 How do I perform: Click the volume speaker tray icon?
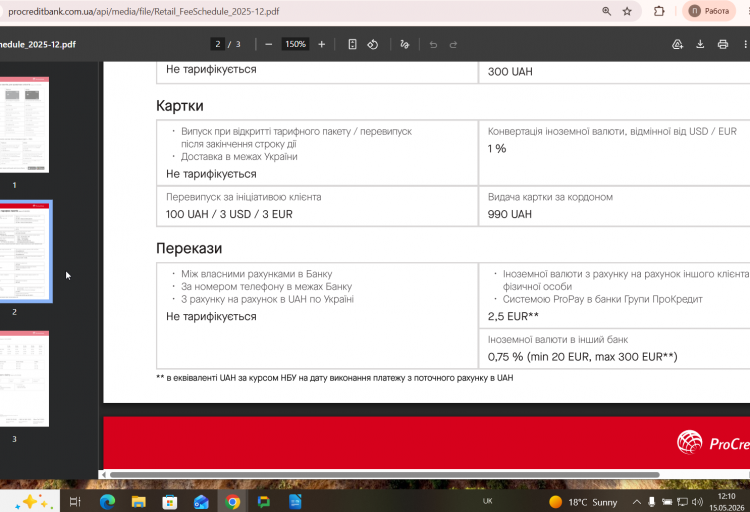(x=697, y=502)
